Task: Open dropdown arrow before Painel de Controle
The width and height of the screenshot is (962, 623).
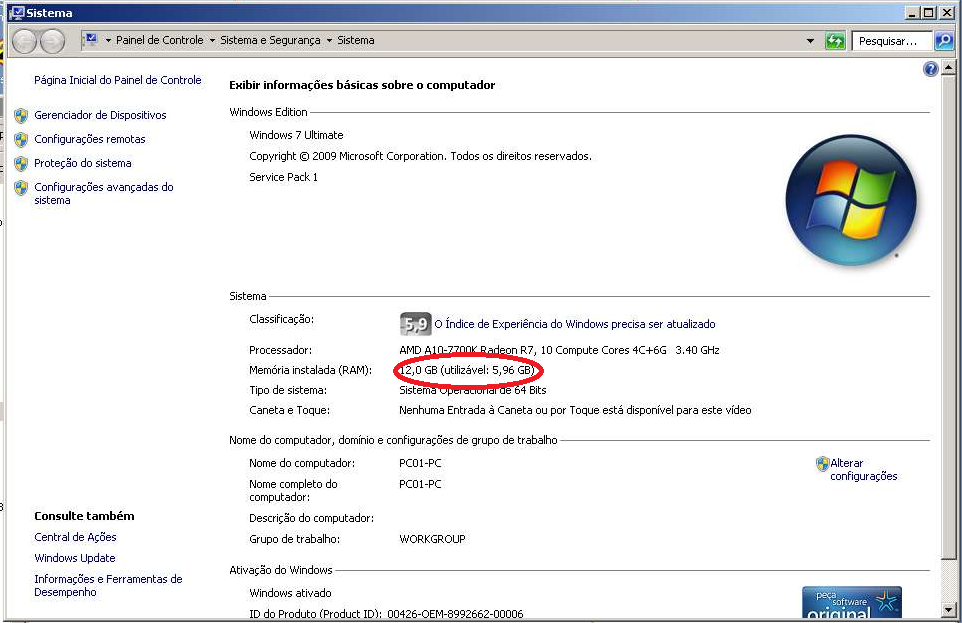Action: [108, 41]
